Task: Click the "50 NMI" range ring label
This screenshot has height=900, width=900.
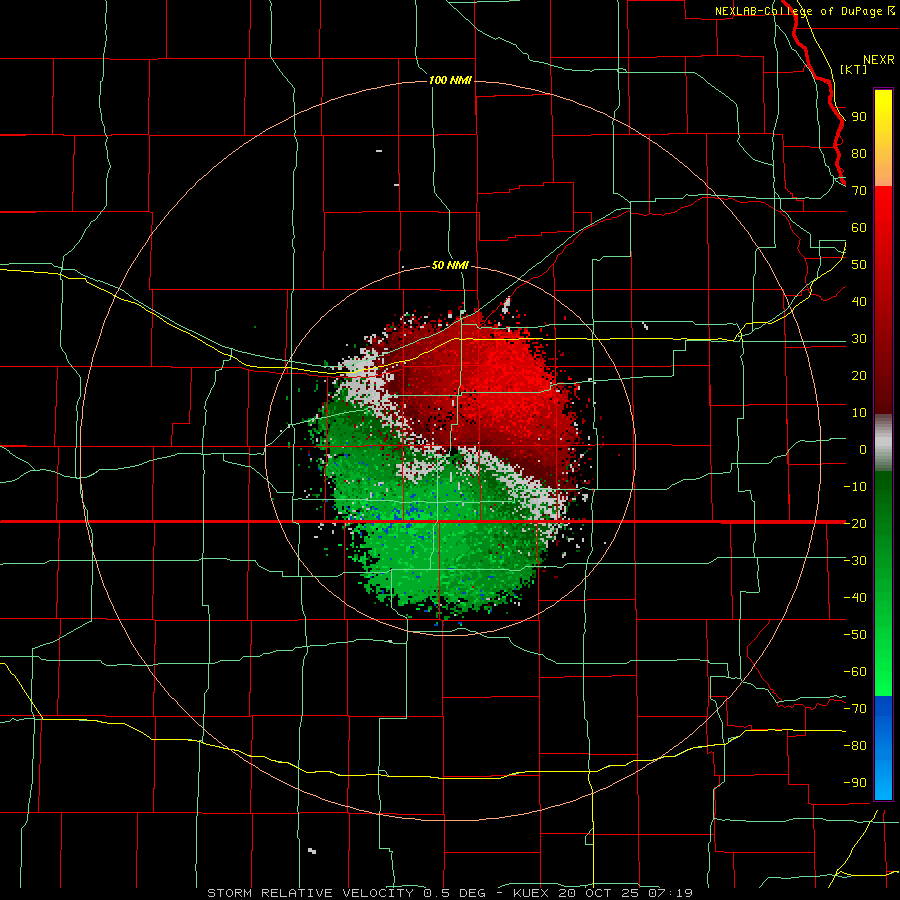Action: (x=450, y=265)
